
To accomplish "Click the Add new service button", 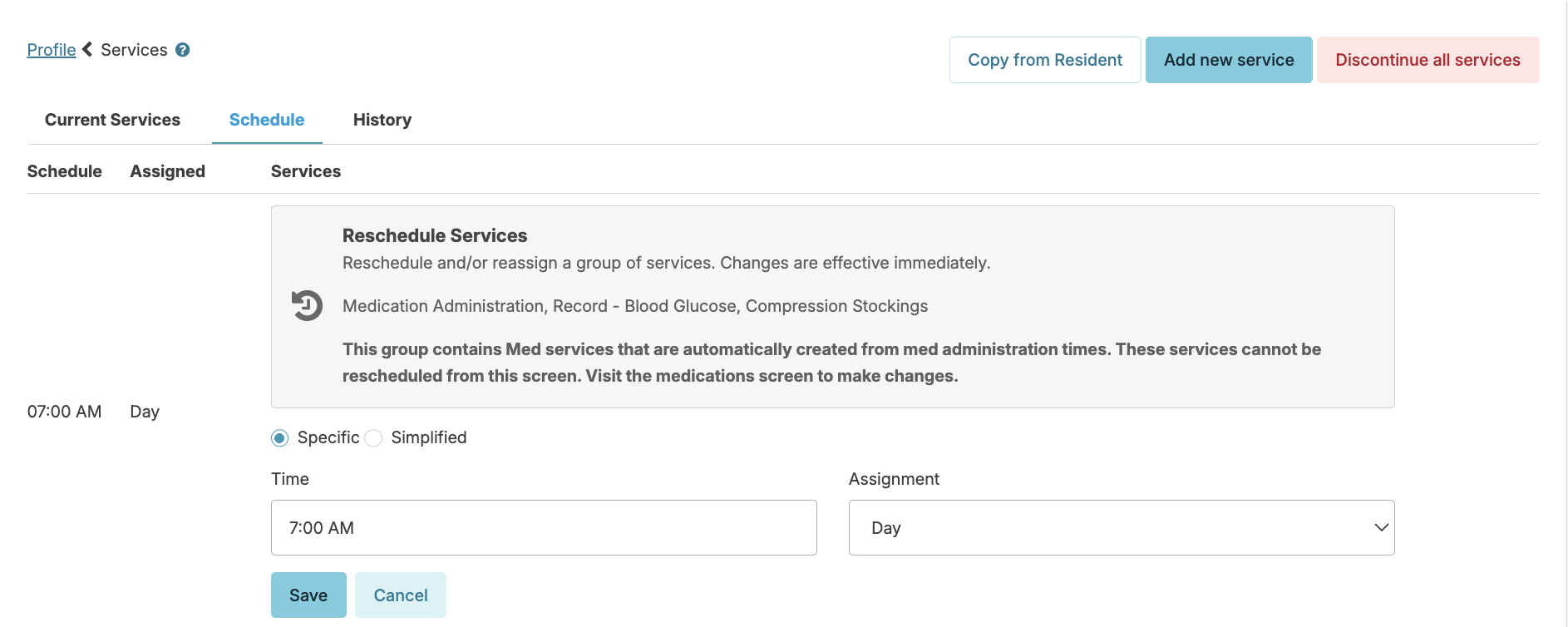I will (1229, 60).
